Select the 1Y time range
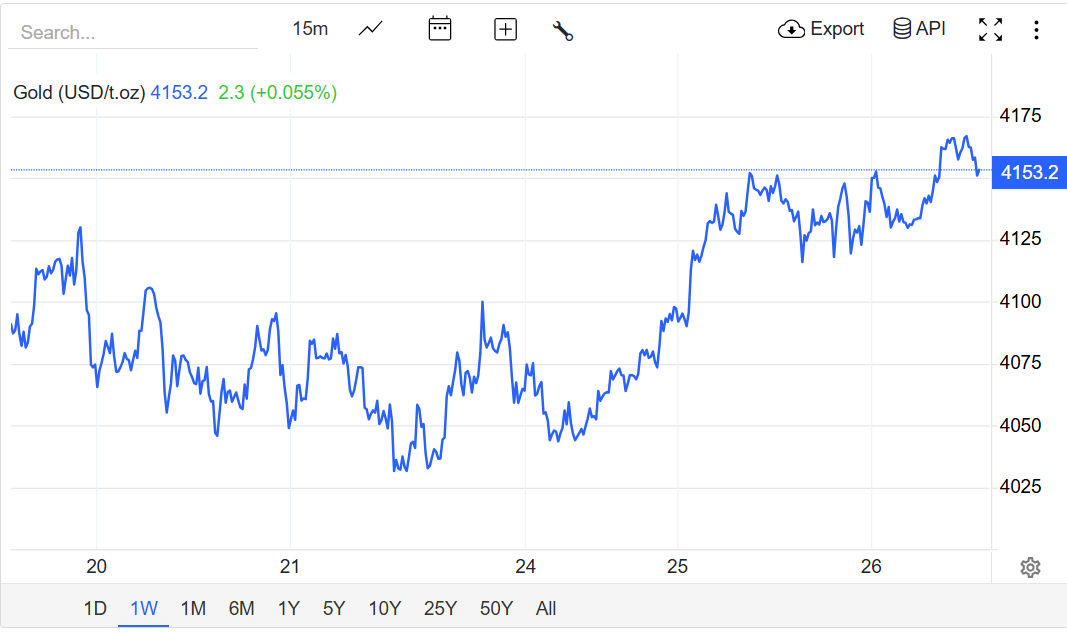Screen dimensions: 1067x633 tap(289, 608)
